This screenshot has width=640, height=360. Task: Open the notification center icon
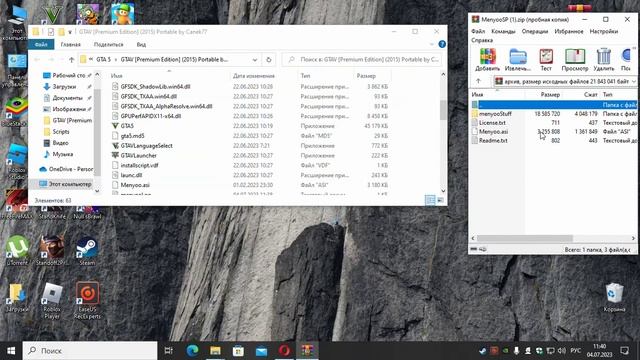tap(624, 351)
